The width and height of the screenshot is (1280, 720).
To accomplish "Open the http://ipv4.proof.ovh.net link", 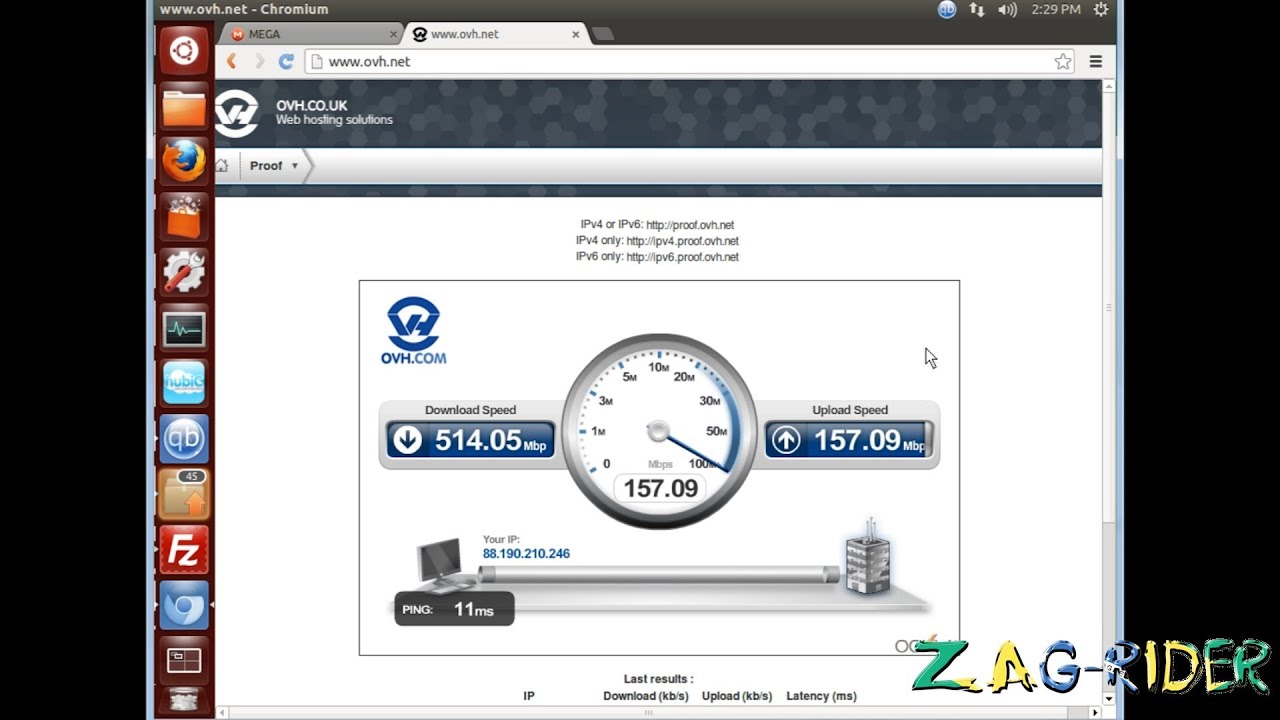I will (683, 241).
